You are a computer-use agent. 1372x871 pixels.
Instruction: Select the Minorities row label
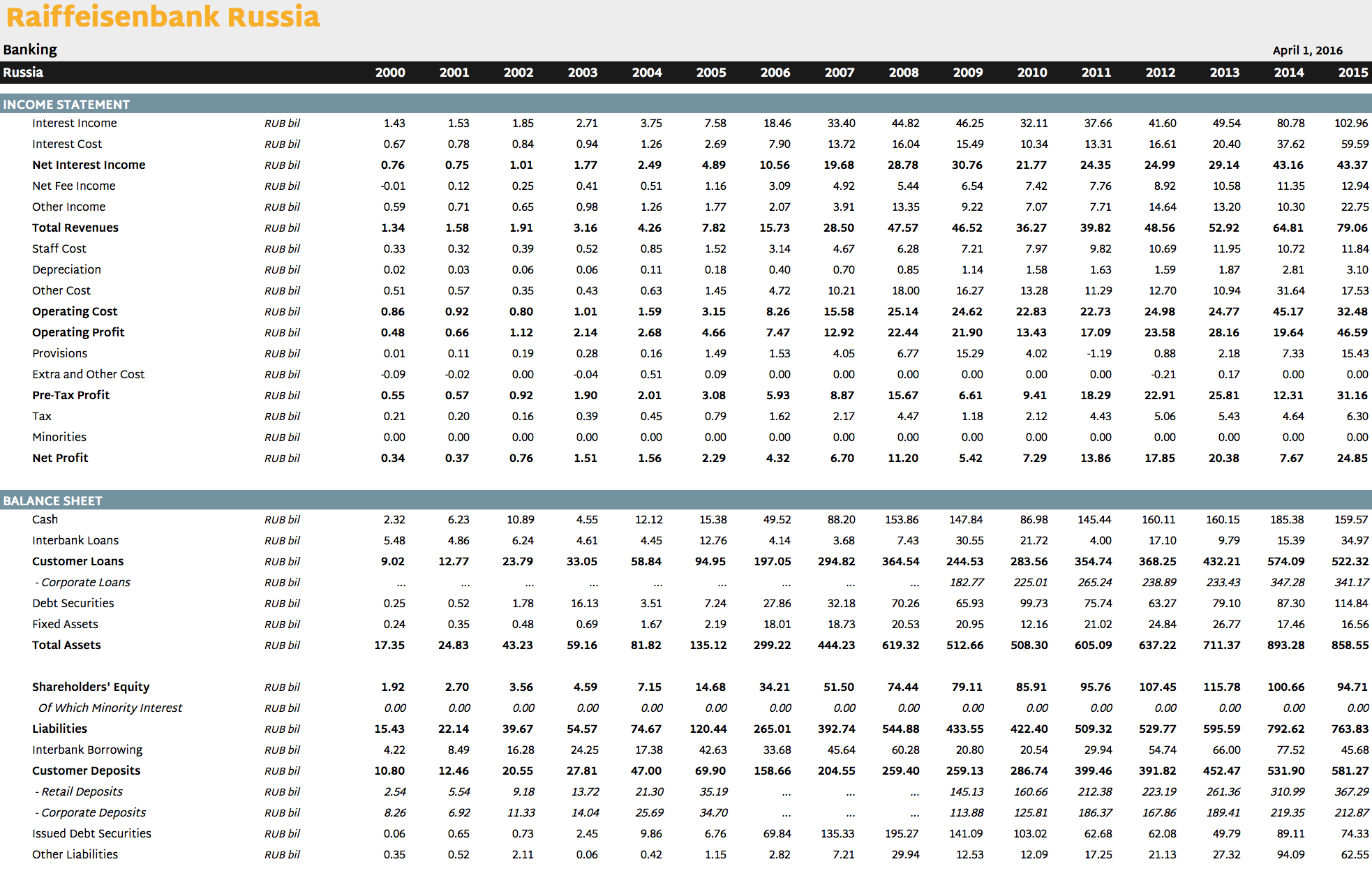point(59,438)
